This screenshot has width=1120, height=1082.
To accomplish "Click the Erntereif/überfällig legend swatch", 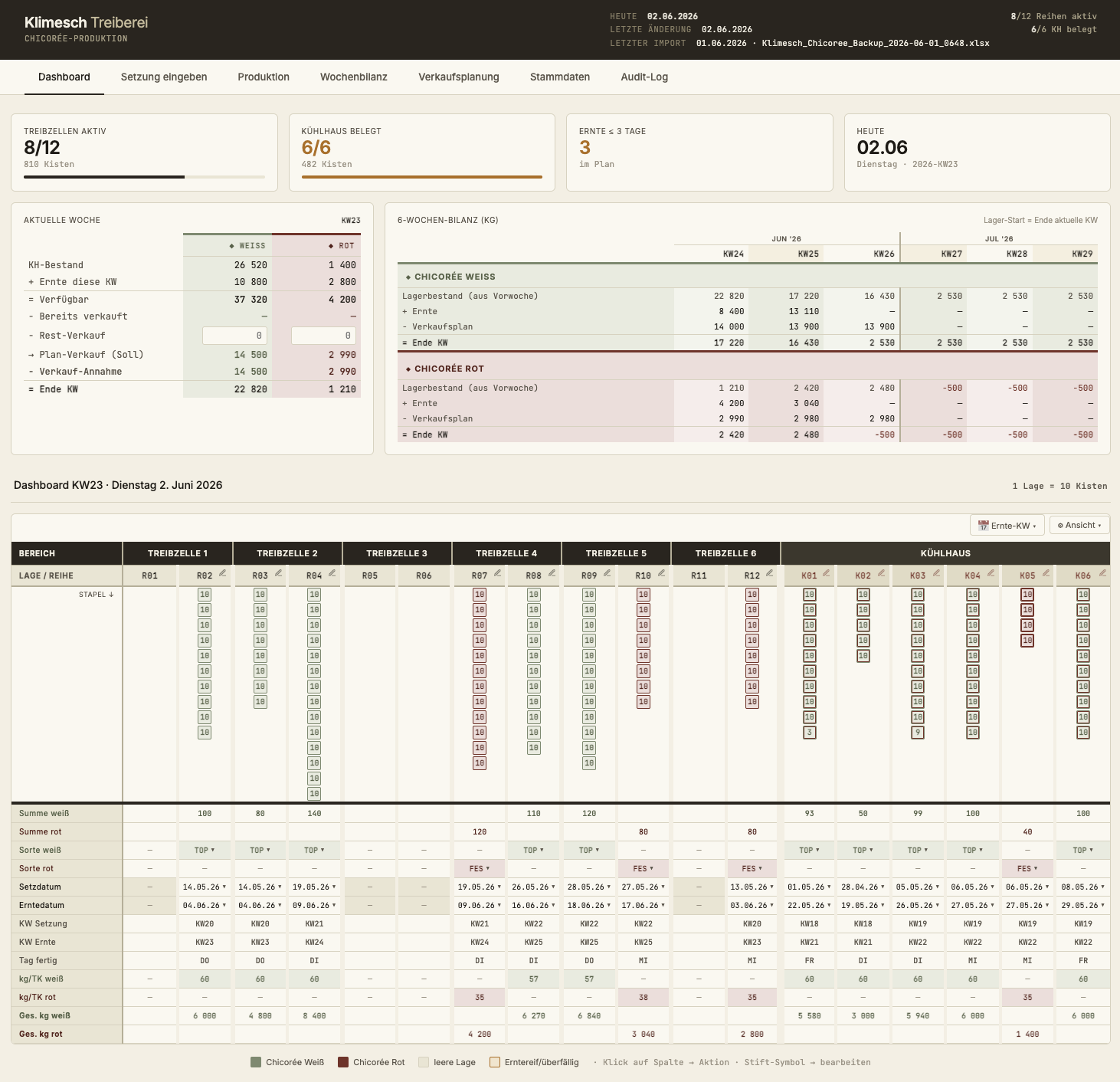I will (495, 1062).
